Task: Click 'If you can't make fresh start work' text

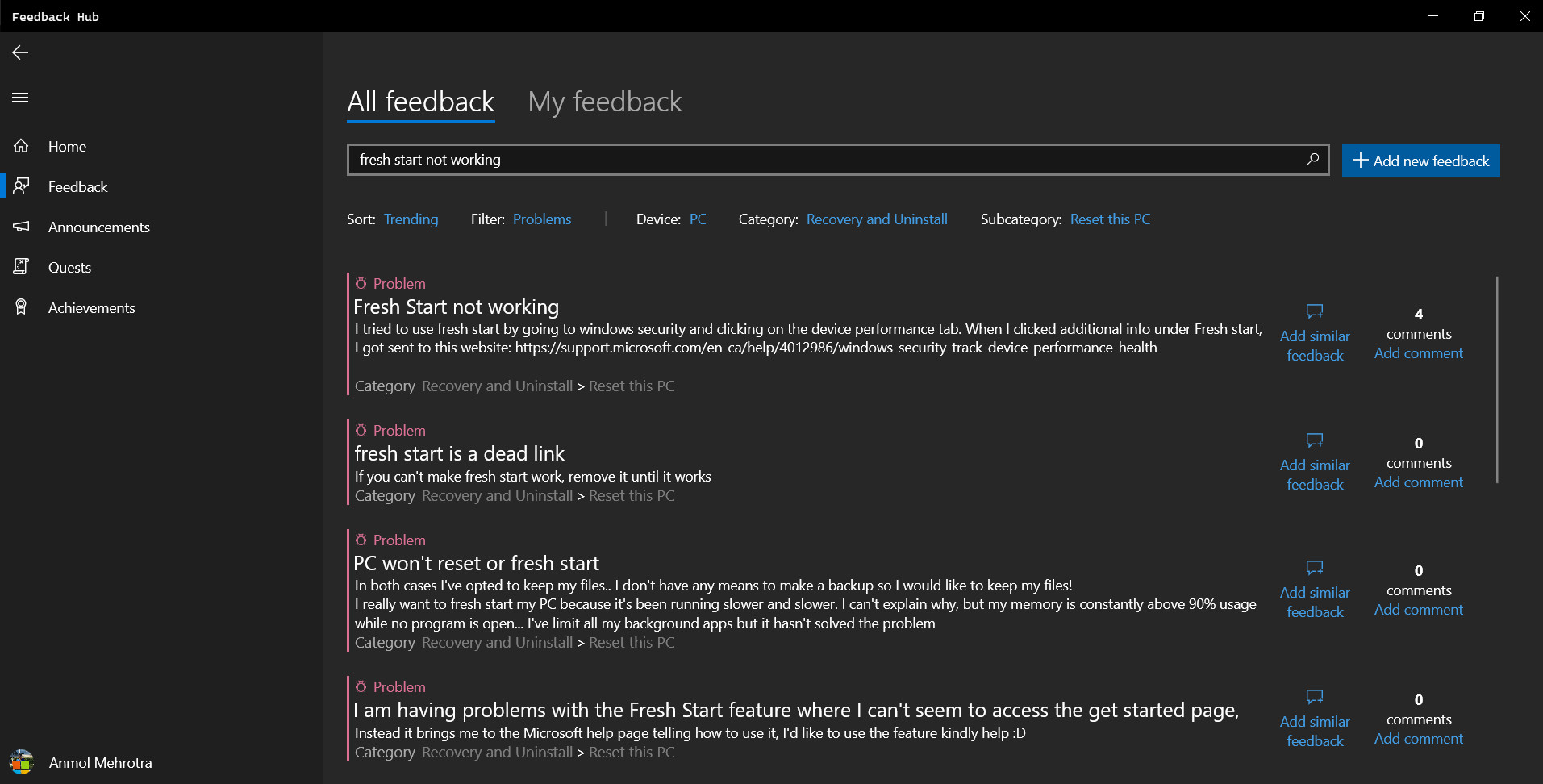Action: point(532,477)
